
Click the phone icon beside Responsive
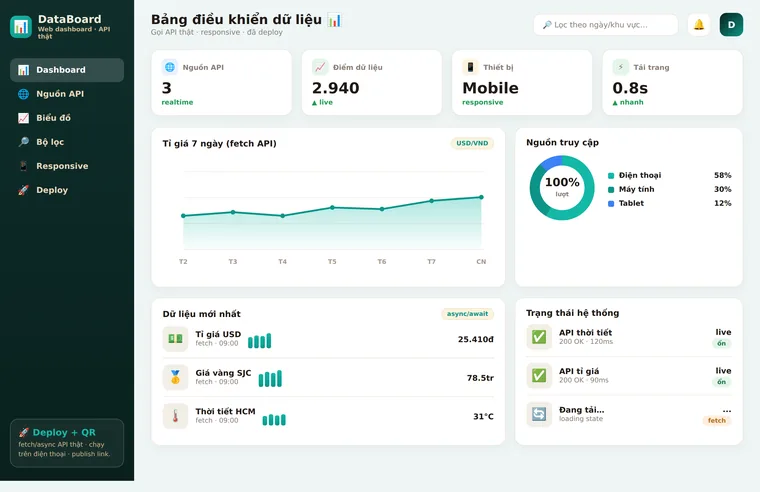[23, 166]
